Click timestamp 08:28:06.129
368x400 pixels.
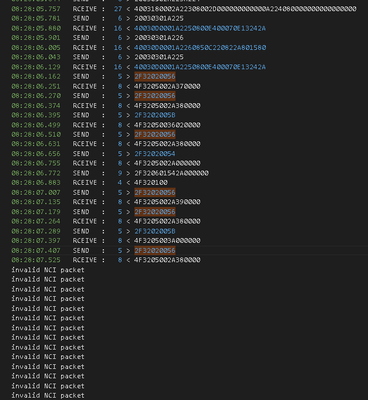pos(36,67)
